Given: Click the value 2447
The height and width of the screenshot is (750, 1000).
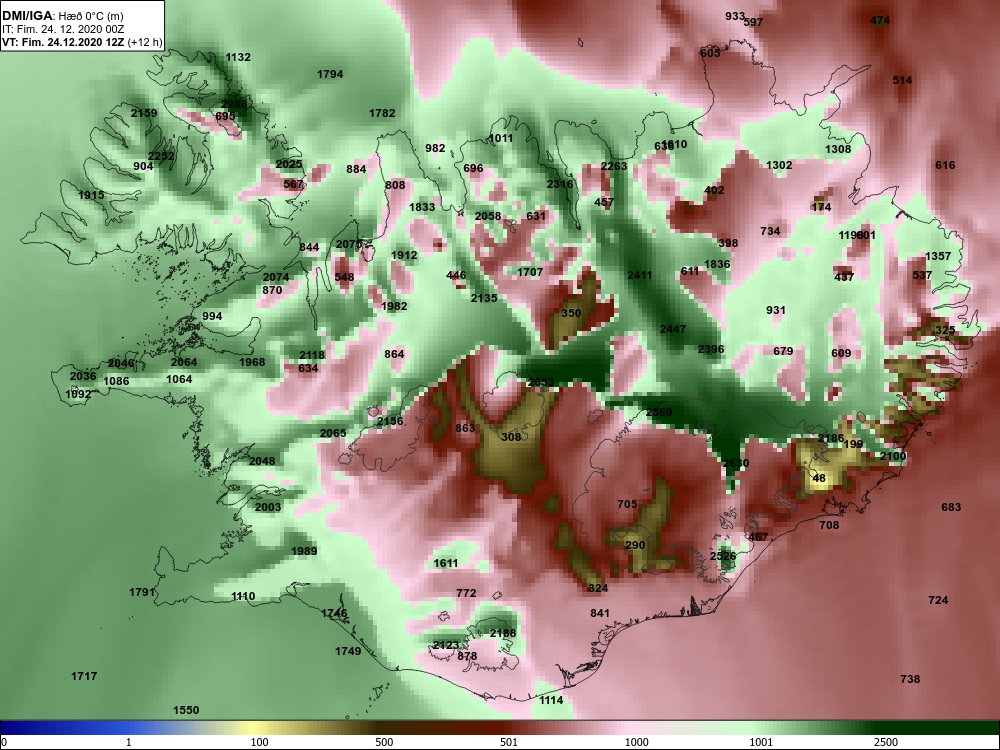Looking at the screenshot, I should click(673, 329).
